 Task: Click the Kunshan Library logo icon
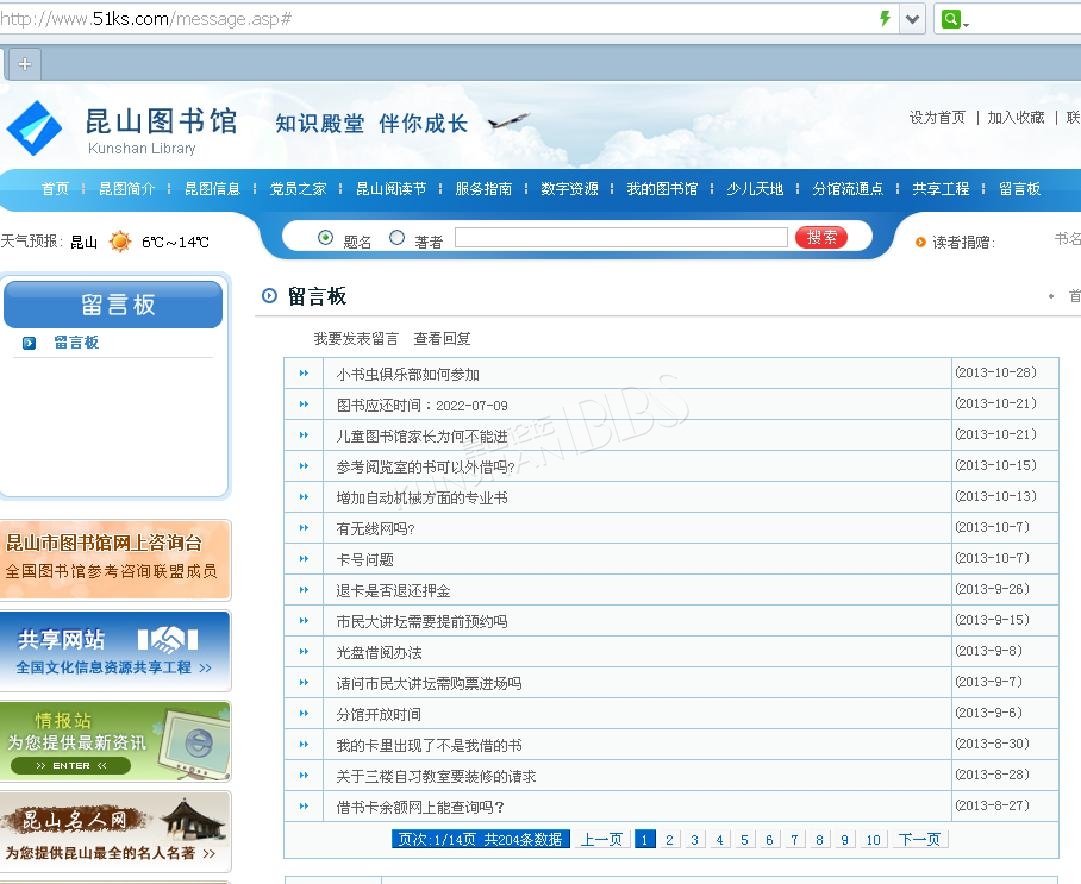pyautogui.click(x=34, y=128)
